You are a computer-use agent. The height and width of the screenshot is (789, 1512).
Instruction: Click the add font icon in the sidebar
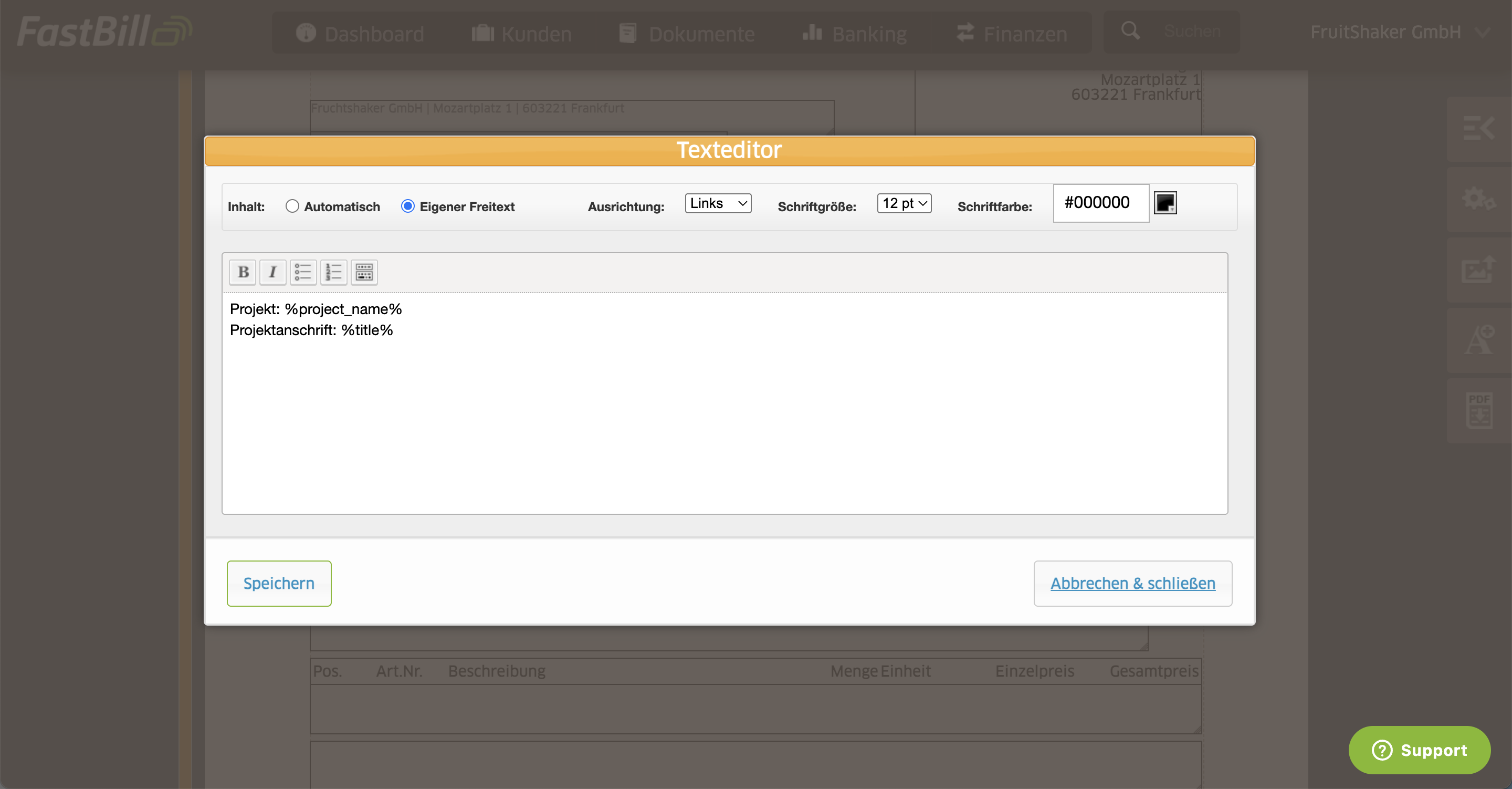(x=1479, y=339)
